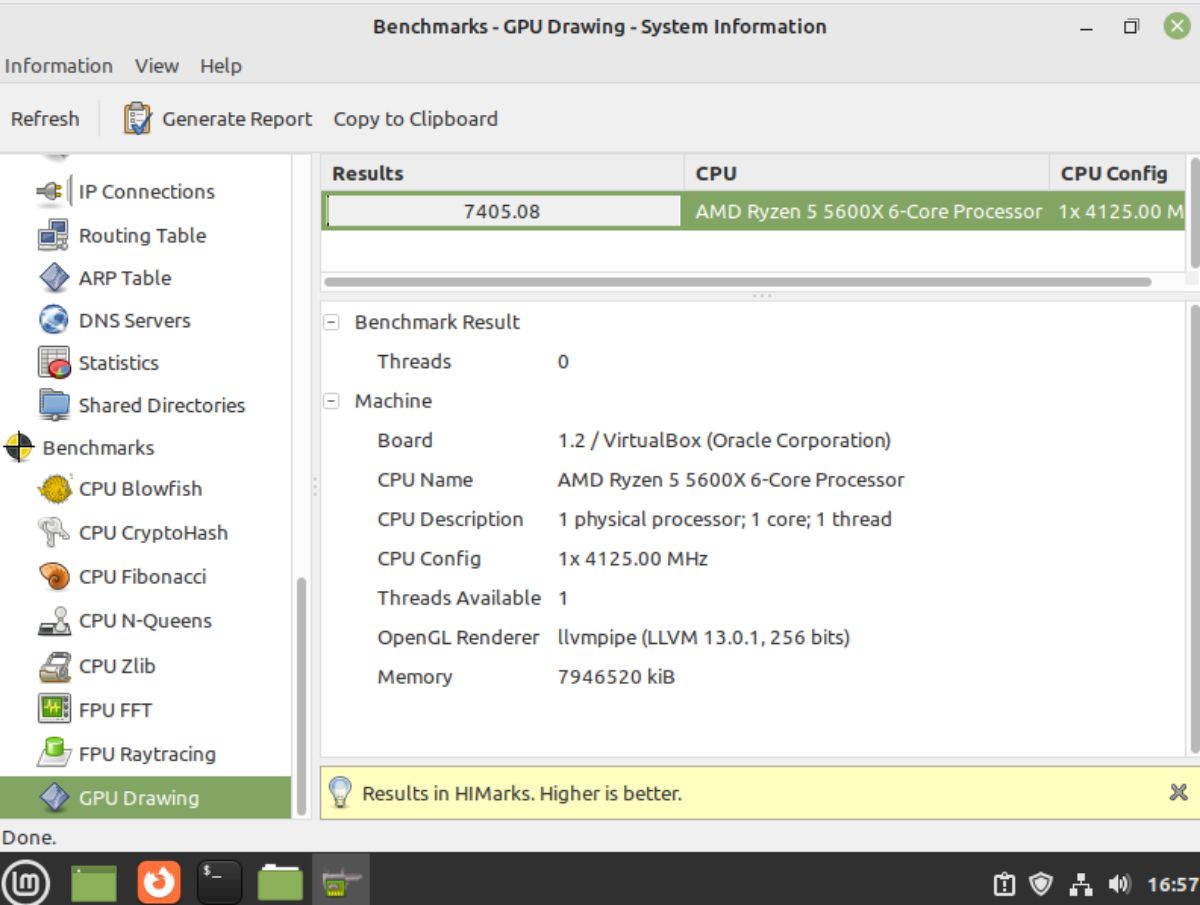Open the CPU N-Queens benchmark
1200x905 pixels.
[146, 621]
